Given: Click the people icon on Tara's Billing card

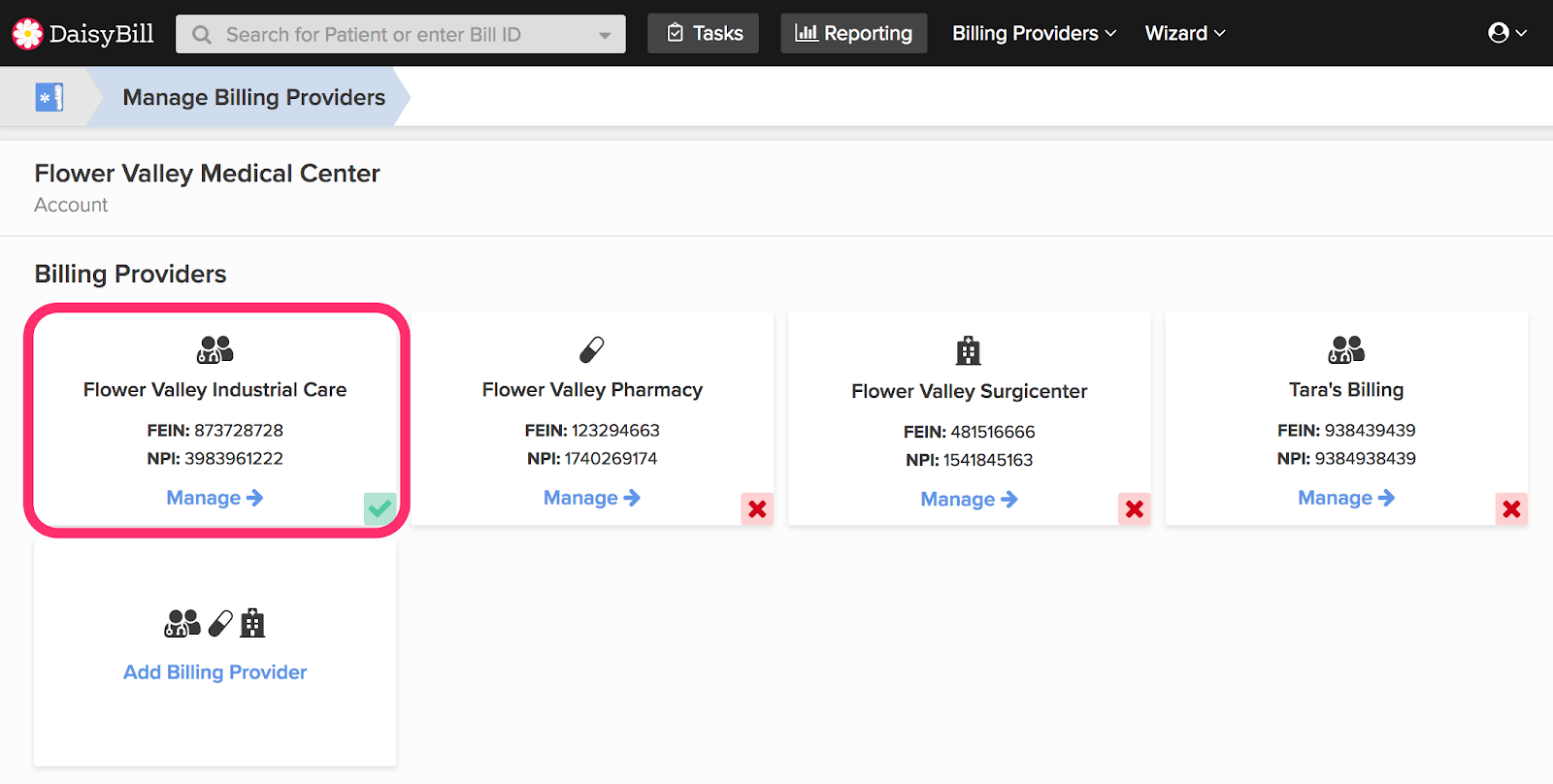Looking at the screenshot, I should [1346, 349].
